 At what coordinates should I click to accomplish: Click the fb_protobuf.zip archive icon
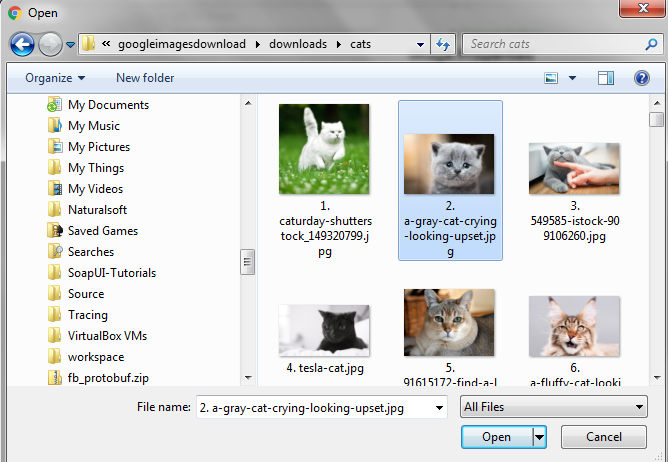pos(55,378)
